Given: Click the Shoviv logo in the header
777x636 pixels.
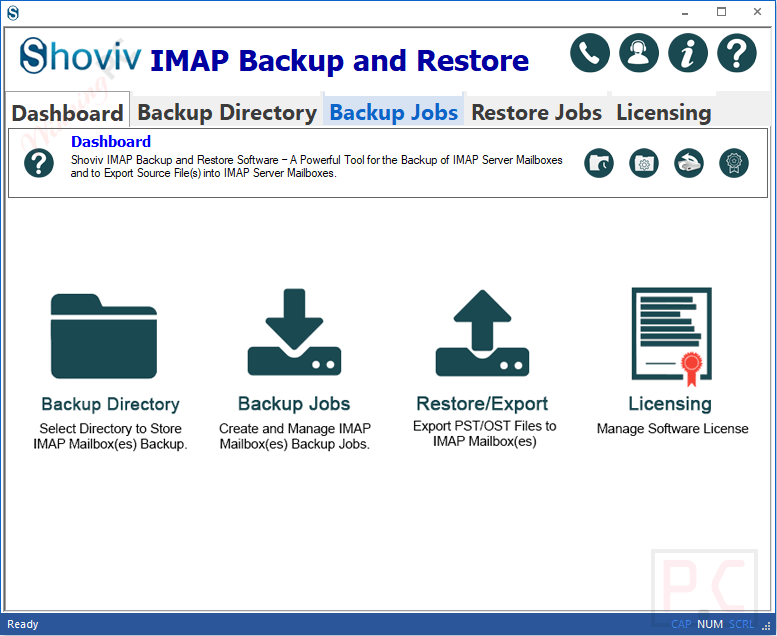Looking at the screenshot, I should [80, 56].
